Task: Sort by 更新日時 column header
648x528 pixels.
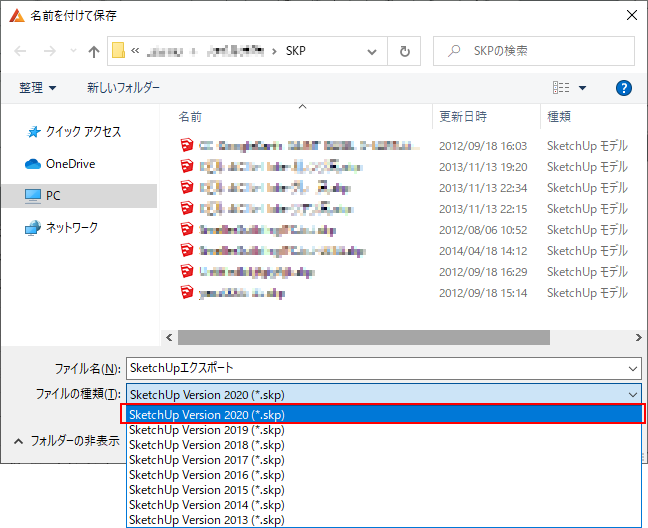Action: 463,117
